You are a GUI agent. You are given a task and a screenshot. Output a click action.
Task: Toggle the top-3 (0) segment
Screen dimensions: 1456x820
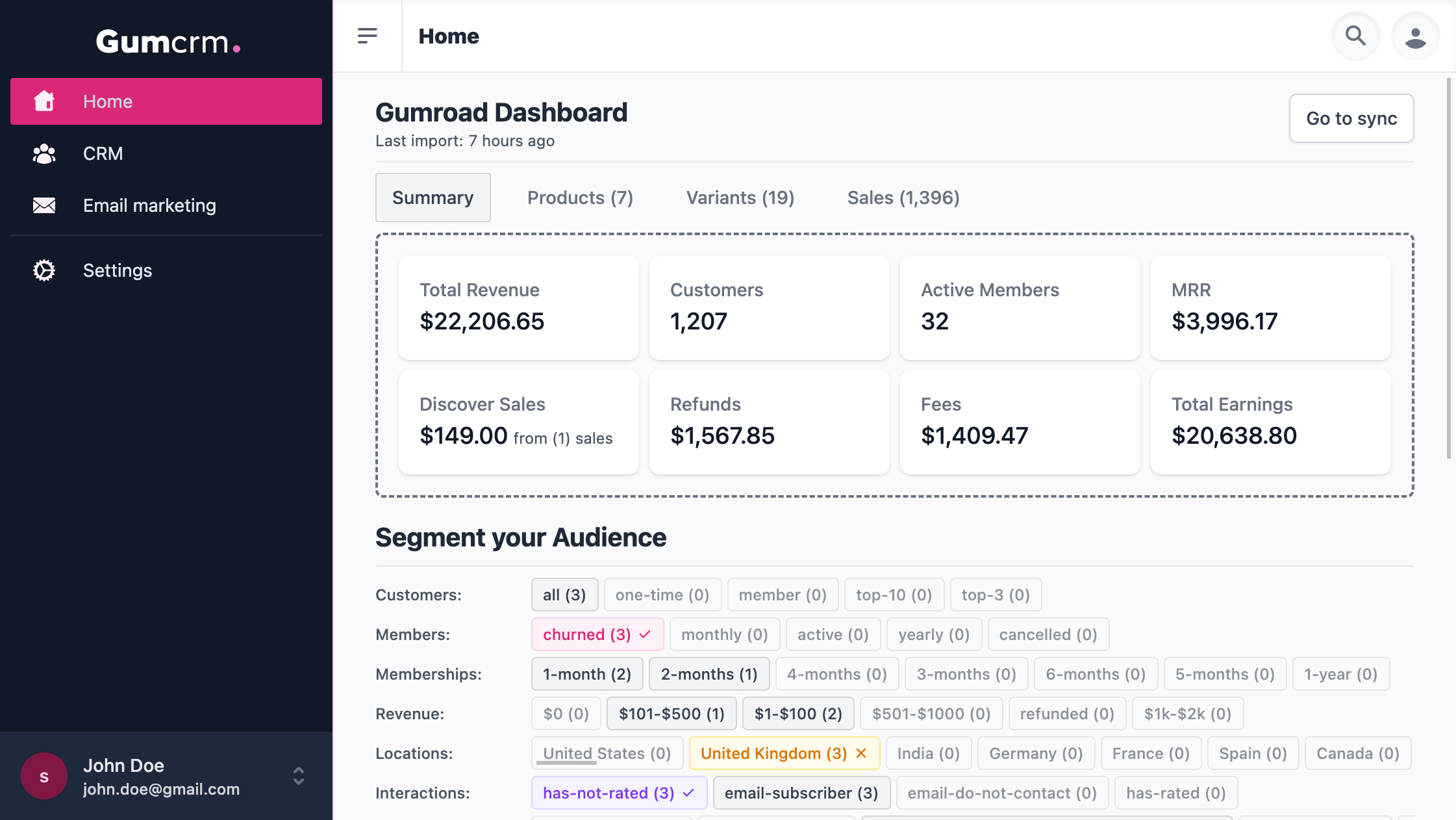pyautogui.click(x=996, y=595)
